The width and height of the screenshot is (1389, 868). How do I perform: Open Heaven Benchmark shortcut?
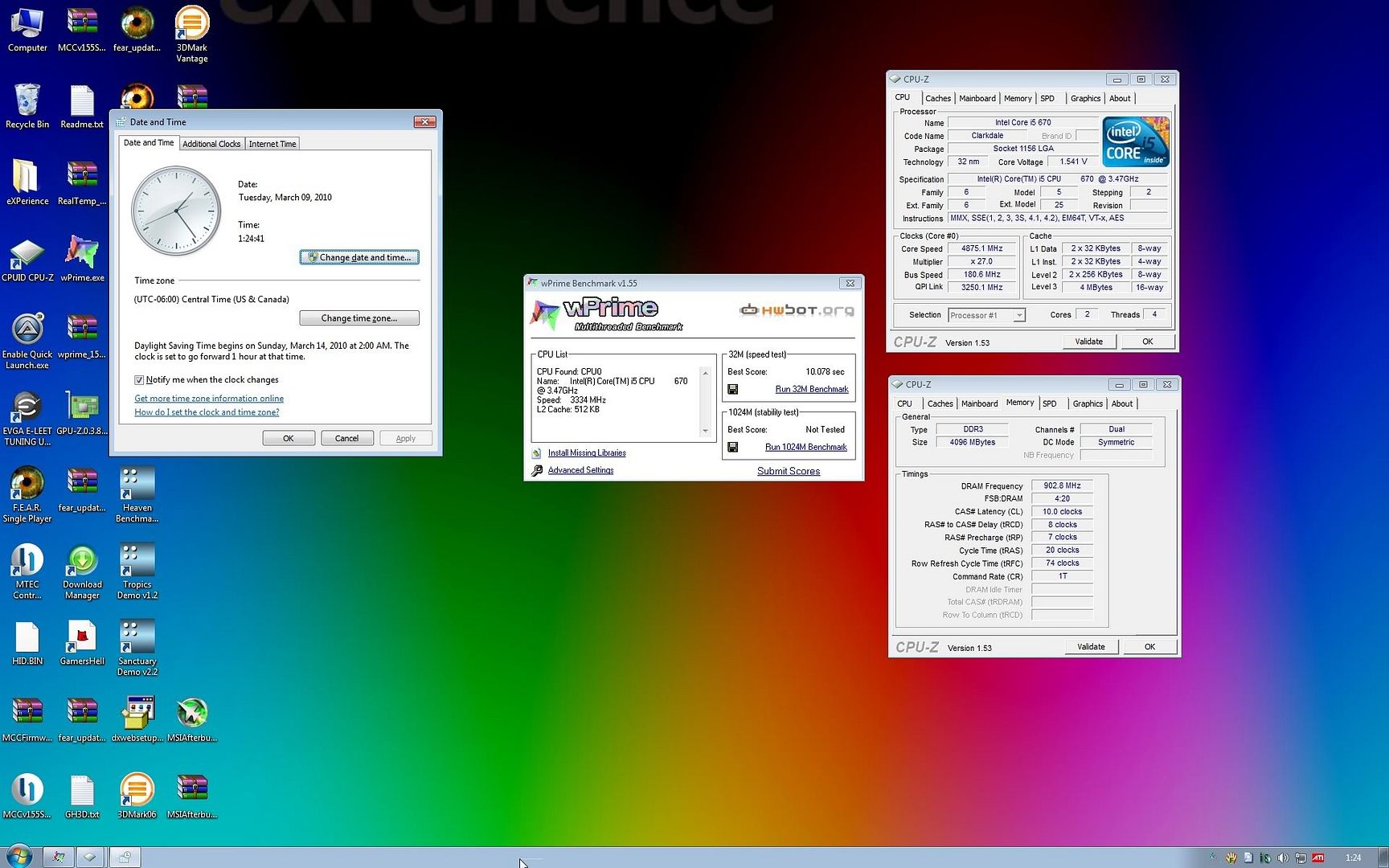(137, 495)
